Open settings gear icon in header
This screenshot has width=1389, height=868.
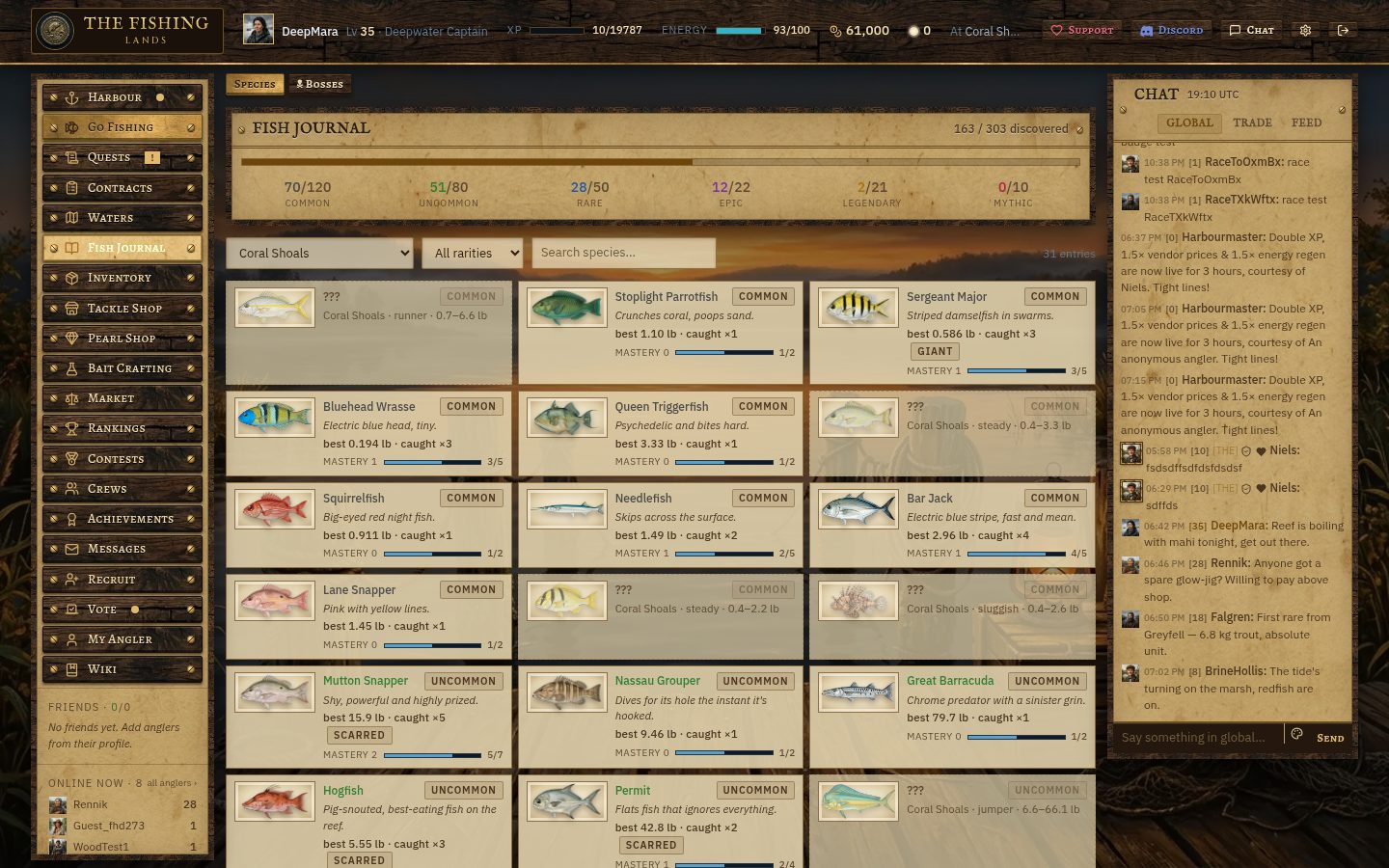[x=1305, y=30]
